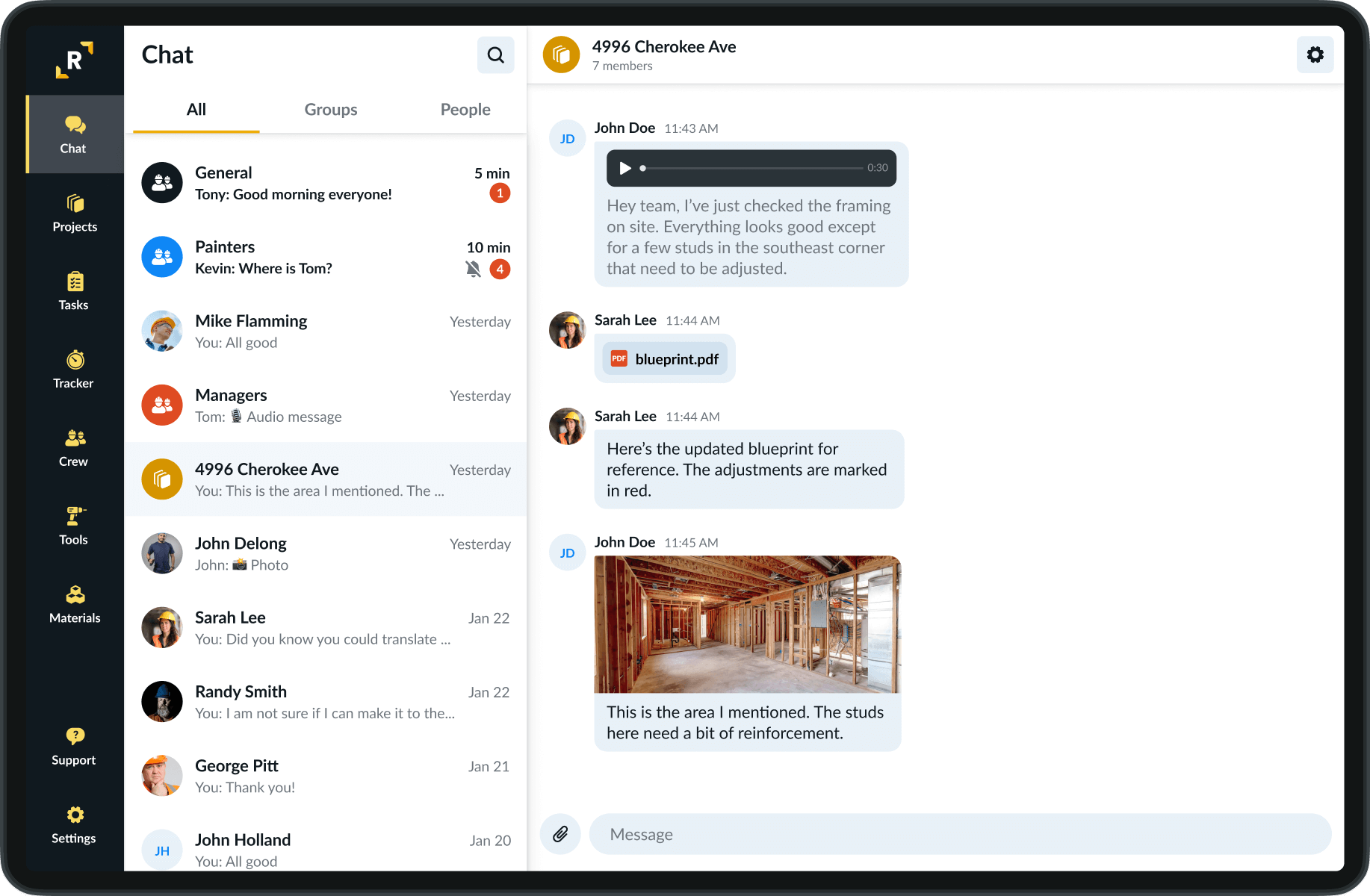This screenshot has height=896, width=1370.
Task: Open the Materials section in sidebar
Action: pyautogui.click(x=75, y=605)
